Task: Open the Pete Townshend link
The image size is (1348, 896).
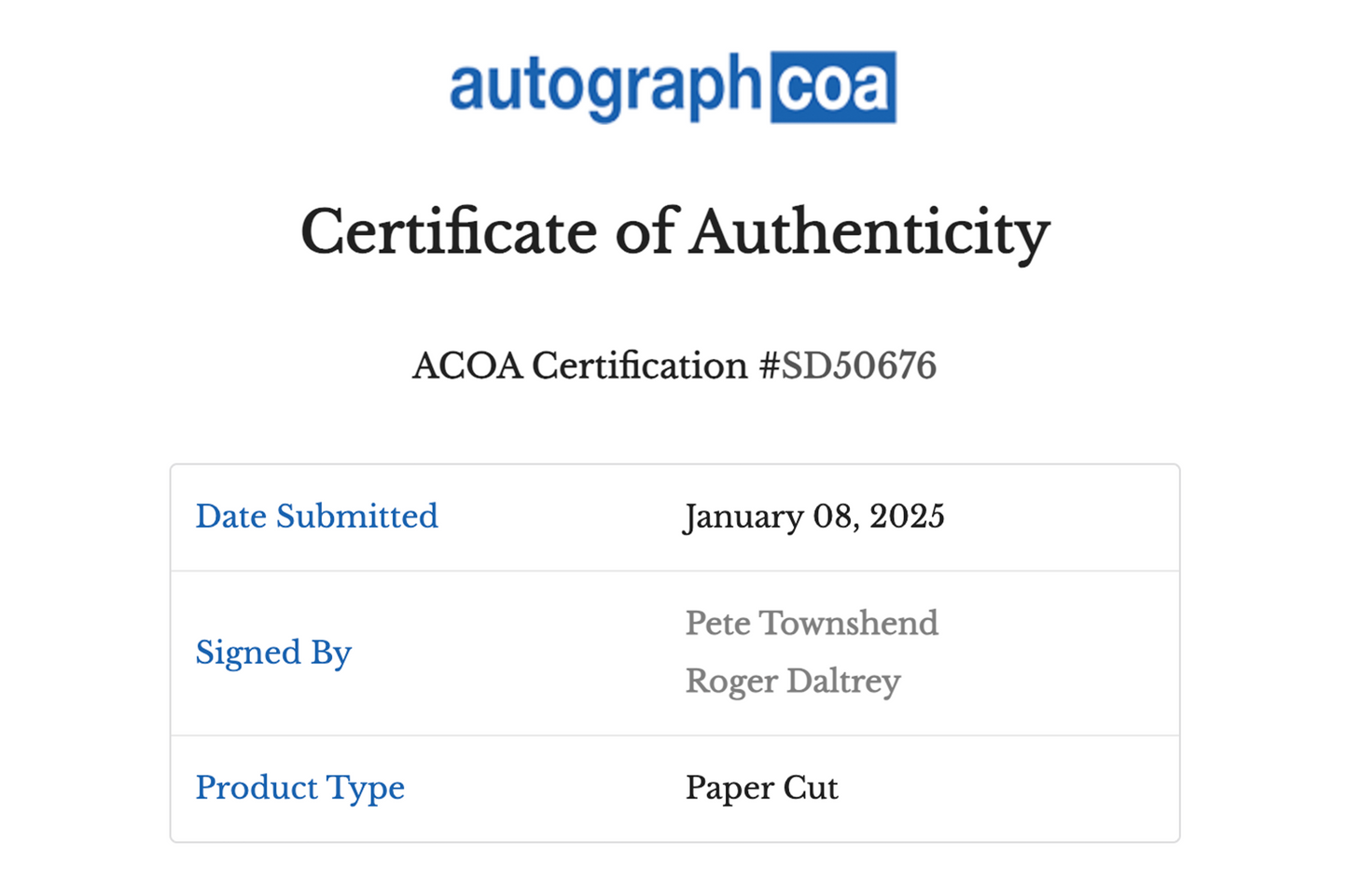Action: click(812, 623)
